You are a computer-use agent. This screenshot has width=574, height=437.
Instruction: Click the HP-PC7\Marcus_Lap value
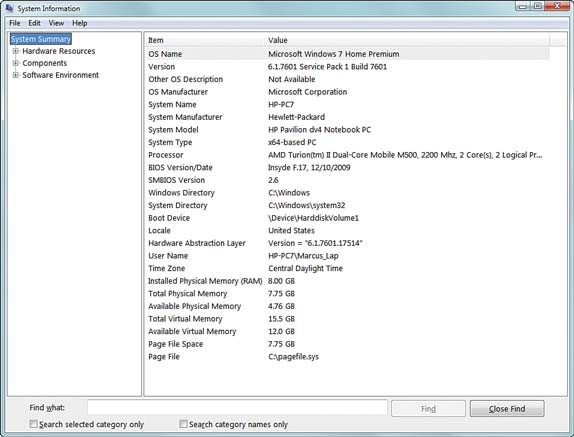303,255
